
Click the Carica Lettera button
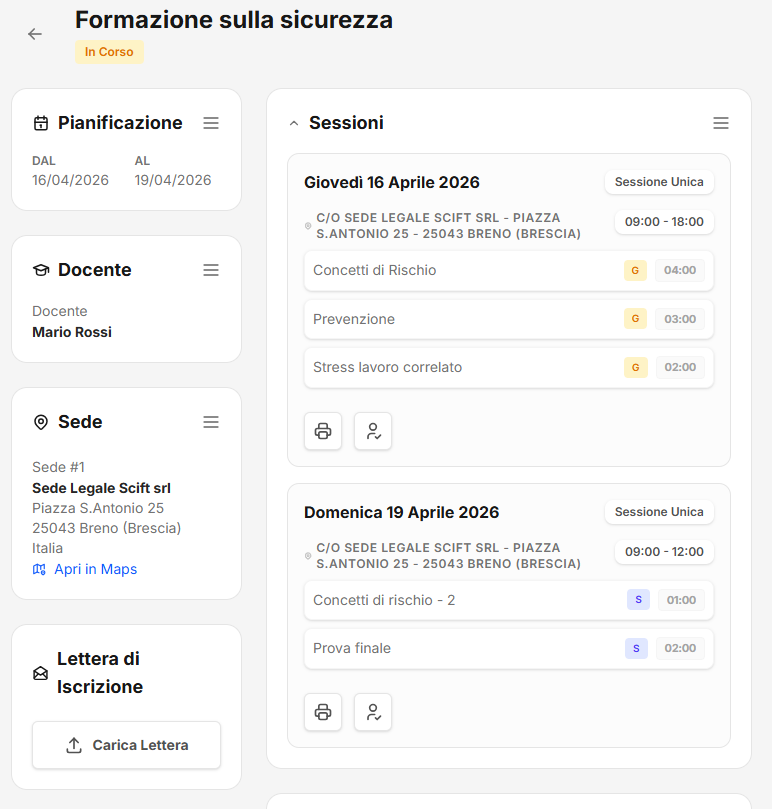(126, 745)
